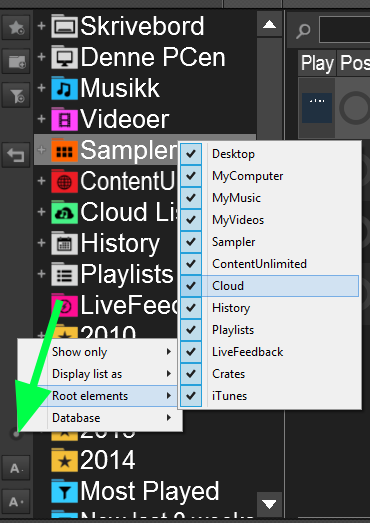This screenshot has height=523, width=370.
Task: Select the Most Played folder name
Action: (x=150, y=491)
